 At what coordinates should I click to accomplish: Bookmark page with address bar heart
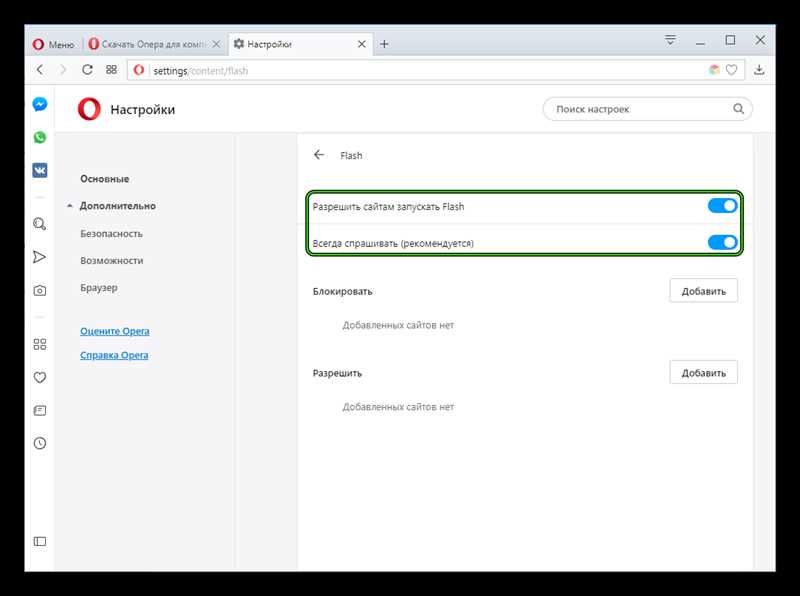point(732,70)
